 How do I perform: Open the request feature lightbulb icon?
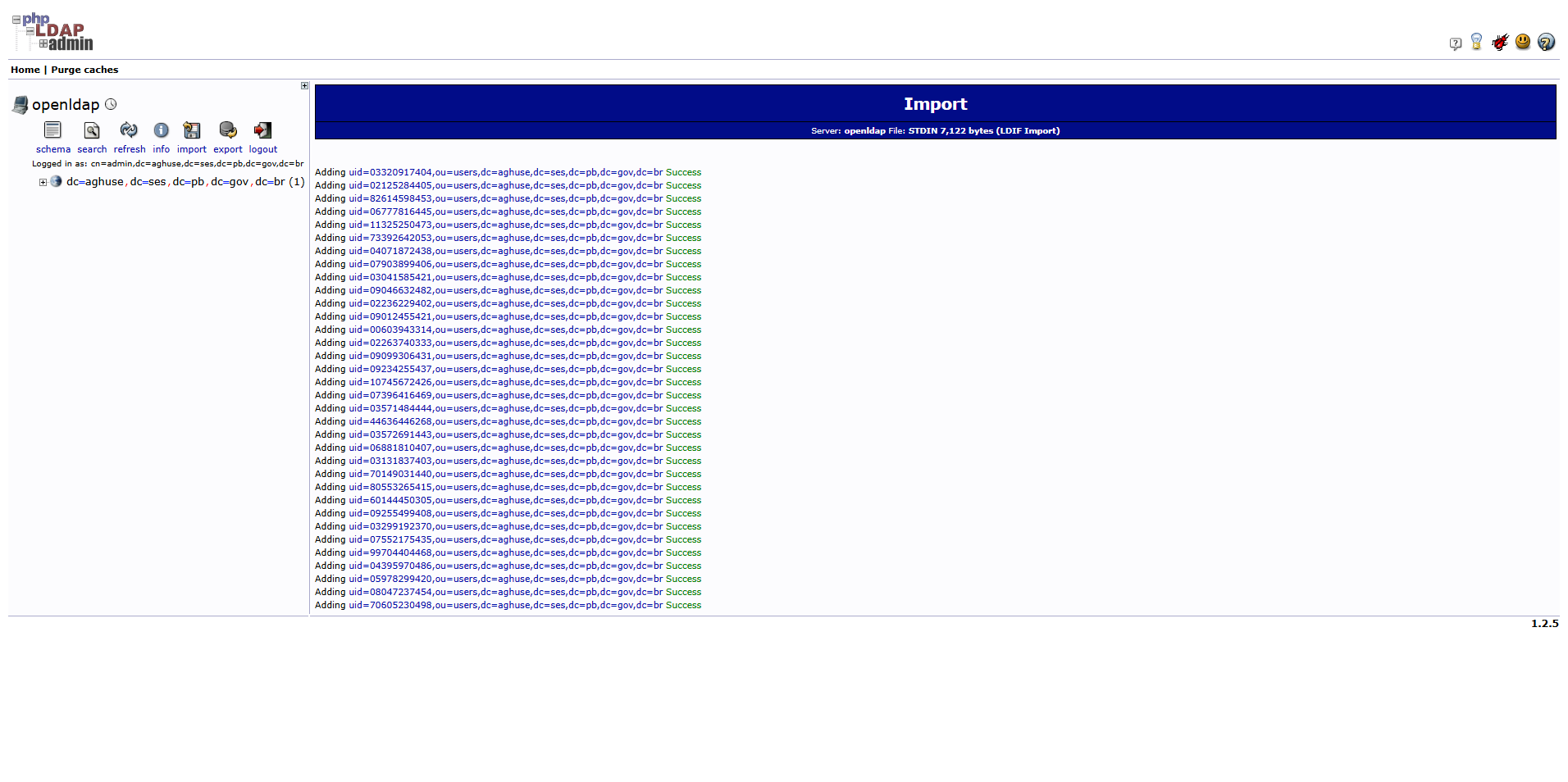(x=1476, y=42)
